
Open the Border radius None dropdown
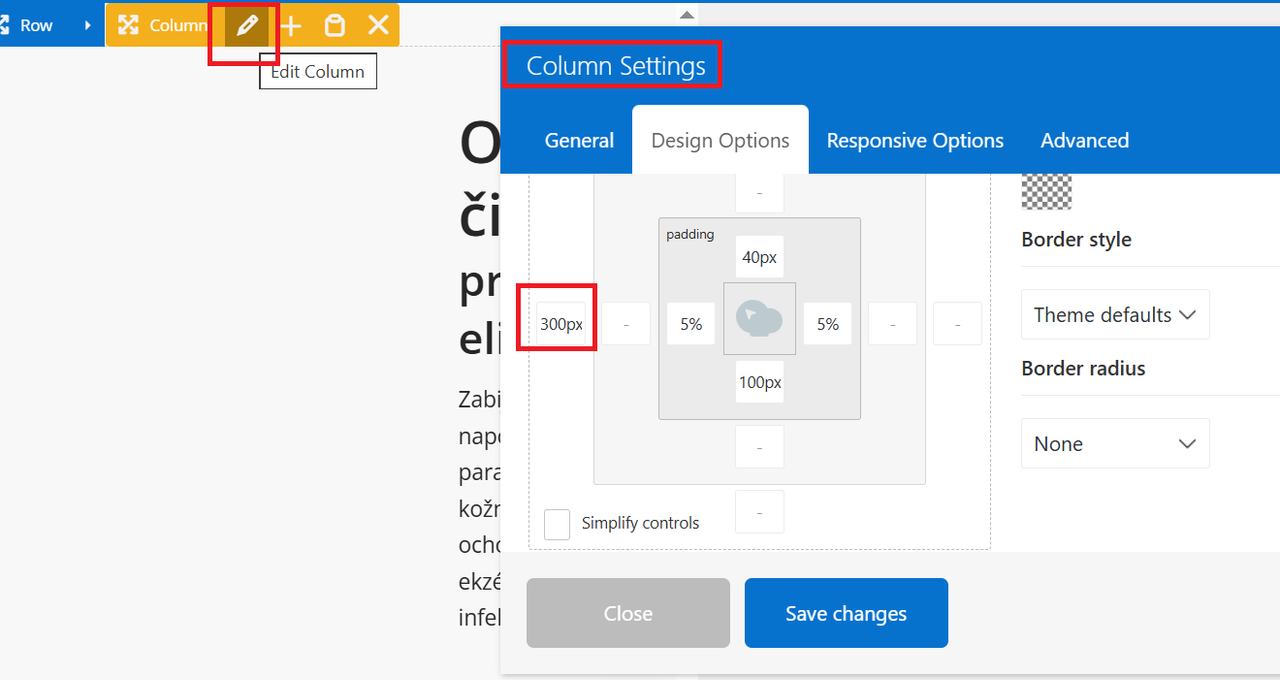(x=1115, y=444)
